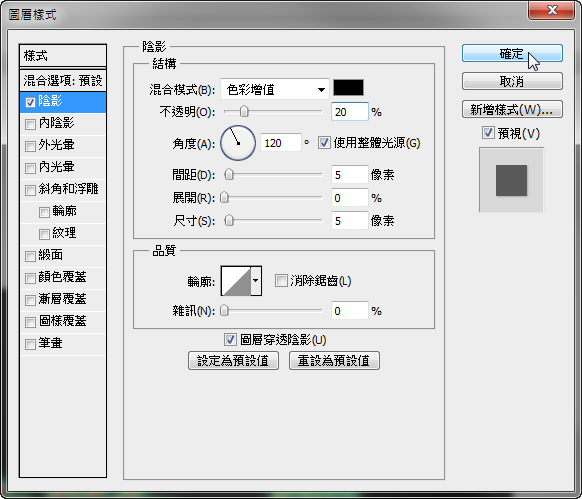582x499 pixels.
Task: Enable the 顏色覆蓋 checkbox
Action: [x=30, y=278]
